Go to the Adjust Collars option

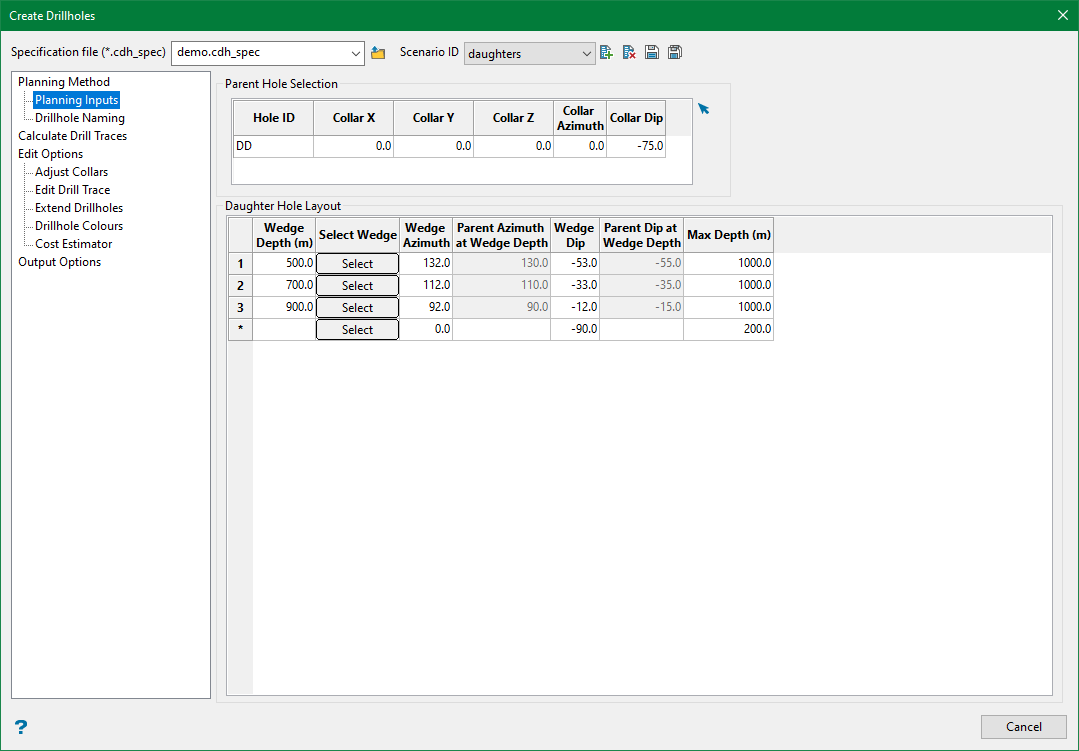point(71,172)
